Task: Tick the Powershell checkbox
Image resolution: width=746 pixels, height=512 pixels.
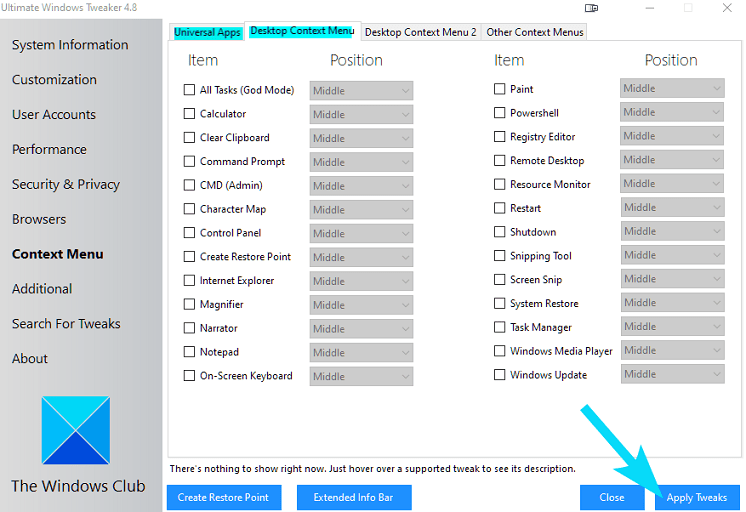Action: coord(500,113)
